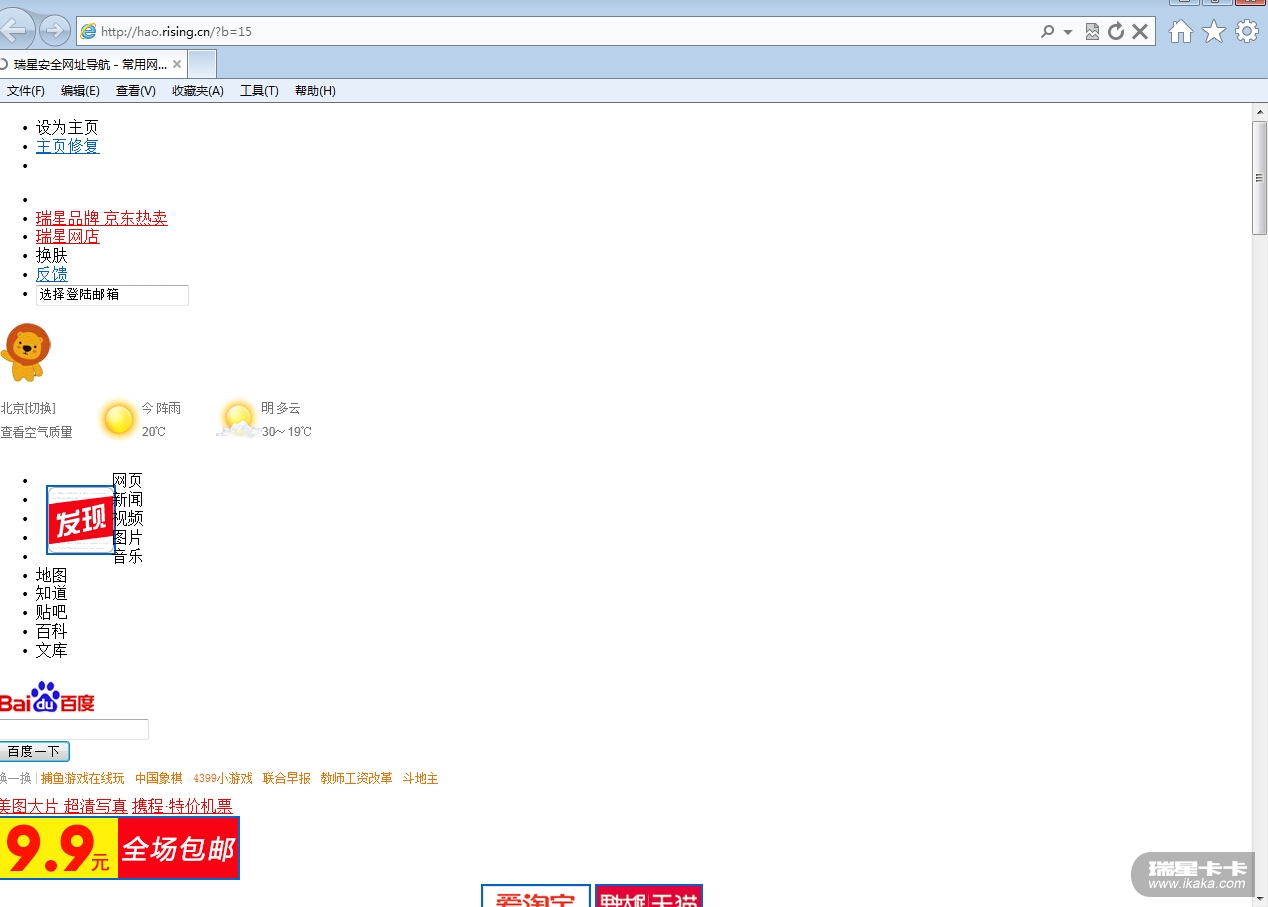Select the 瑞星安全网址导航 tab
Viewport: 1268px width, 907px height.
click(x=92, y=64)
